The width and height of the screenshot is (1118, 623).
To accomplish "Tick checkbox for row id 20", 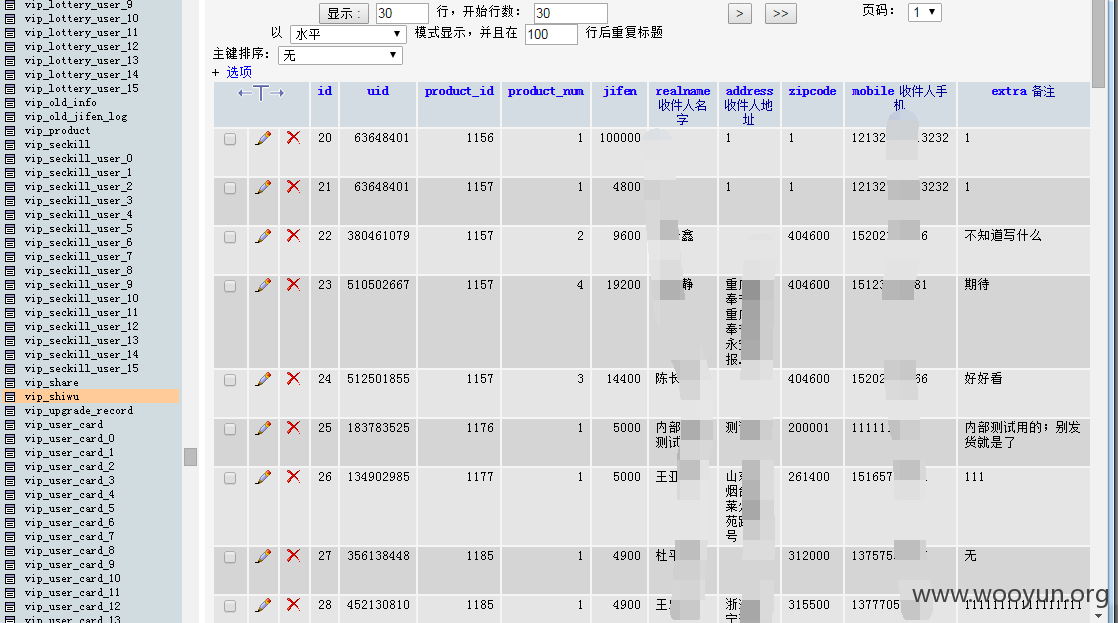I will pos(230,139).
